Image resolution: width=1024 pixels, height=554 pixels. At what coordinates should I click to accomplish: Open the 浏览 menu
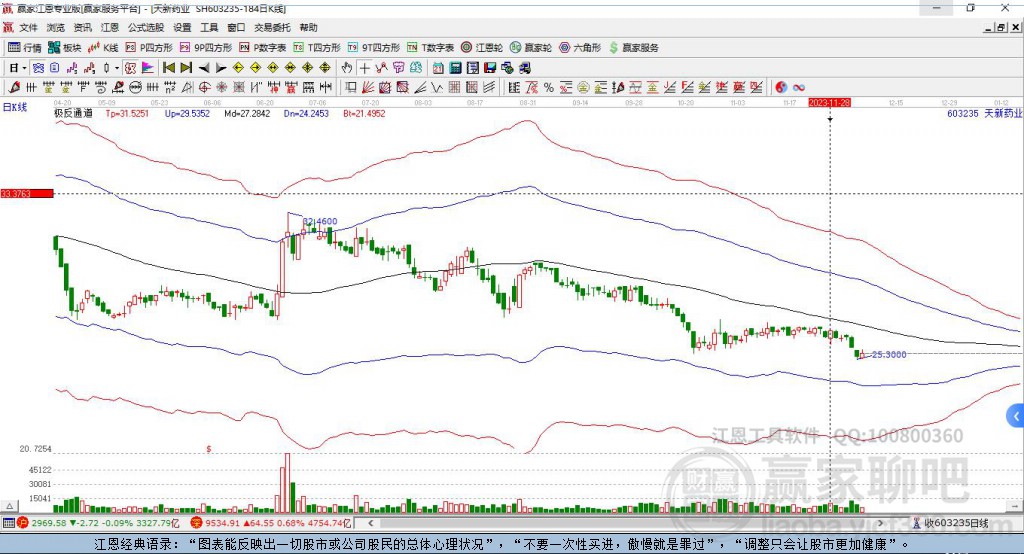pos(56,27)
